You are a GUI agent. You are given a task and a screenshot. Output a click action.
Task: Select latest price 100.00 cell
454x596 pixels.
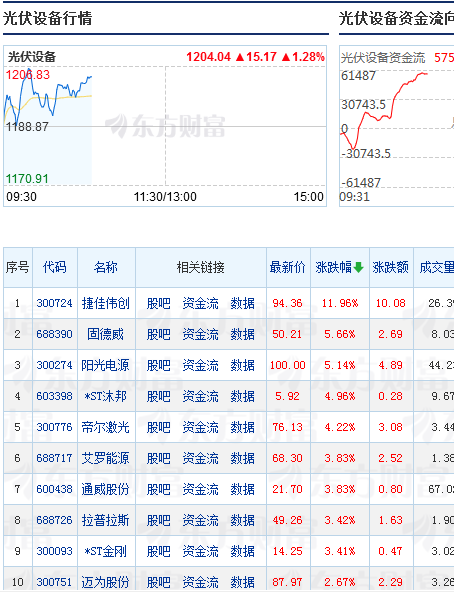click(x=287, y=365)
